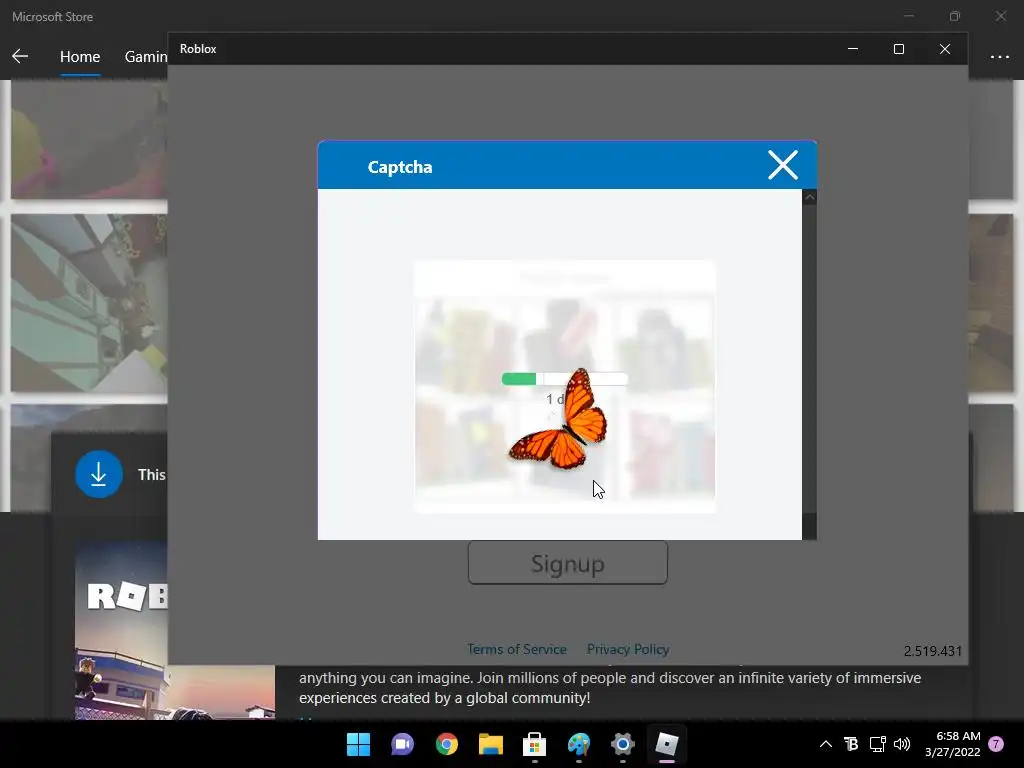Open the notification badge showing 7
The image size is (1024, 768).
[996, 744]
